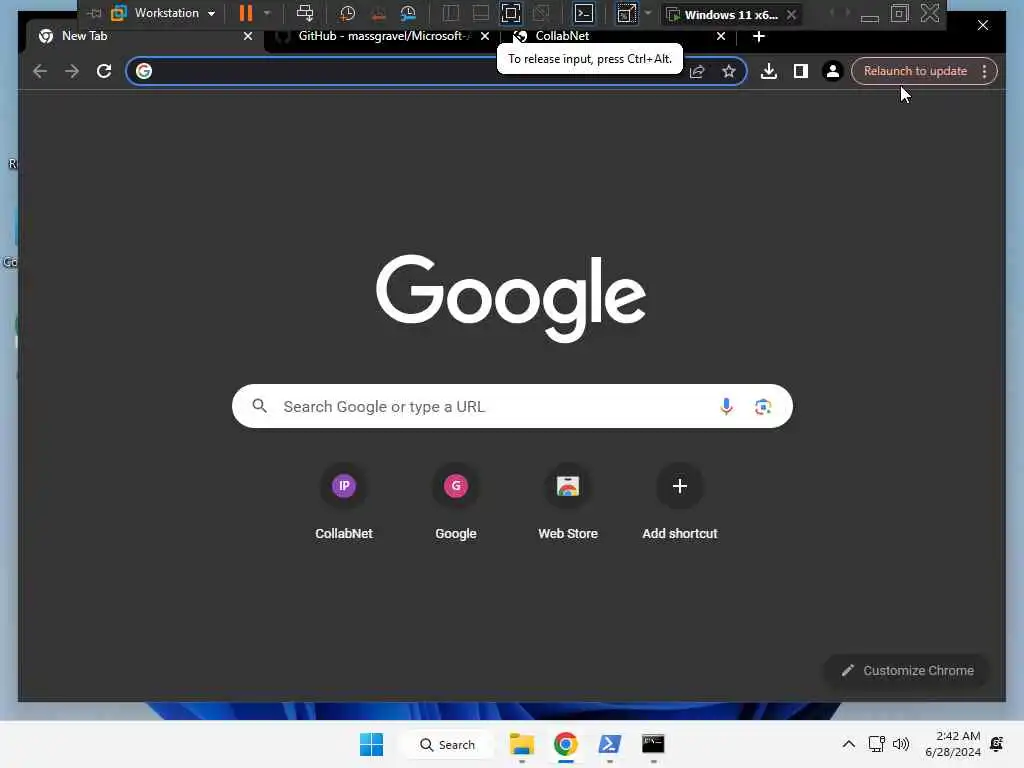
Task: Toggle the Chrome side panel icon
Action: 801,71
